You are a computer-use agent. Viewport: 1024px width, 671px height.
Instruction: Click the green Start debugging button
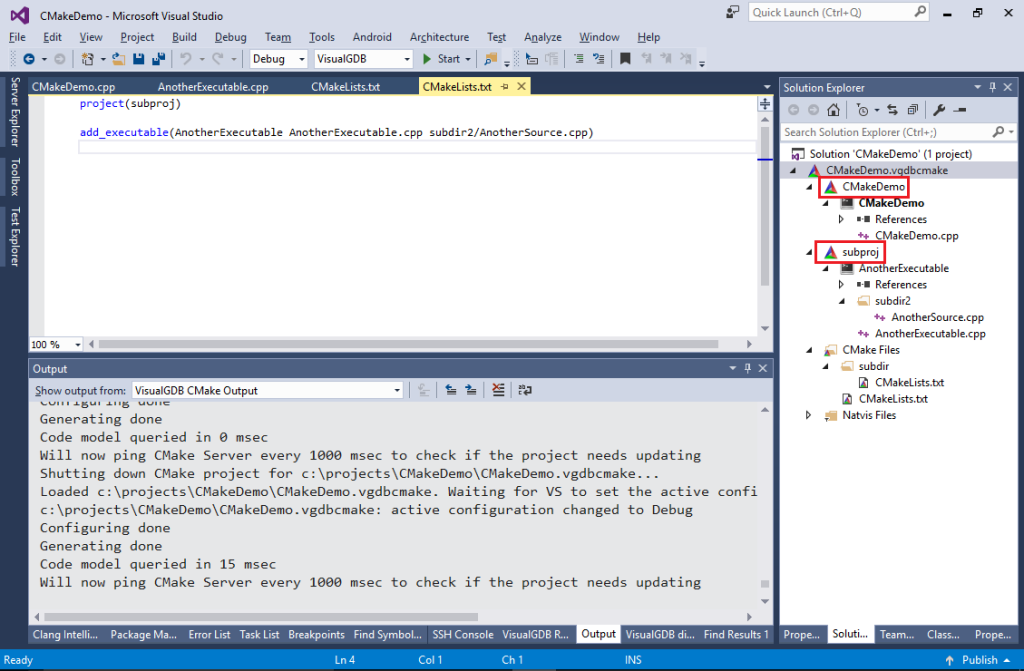441,59
